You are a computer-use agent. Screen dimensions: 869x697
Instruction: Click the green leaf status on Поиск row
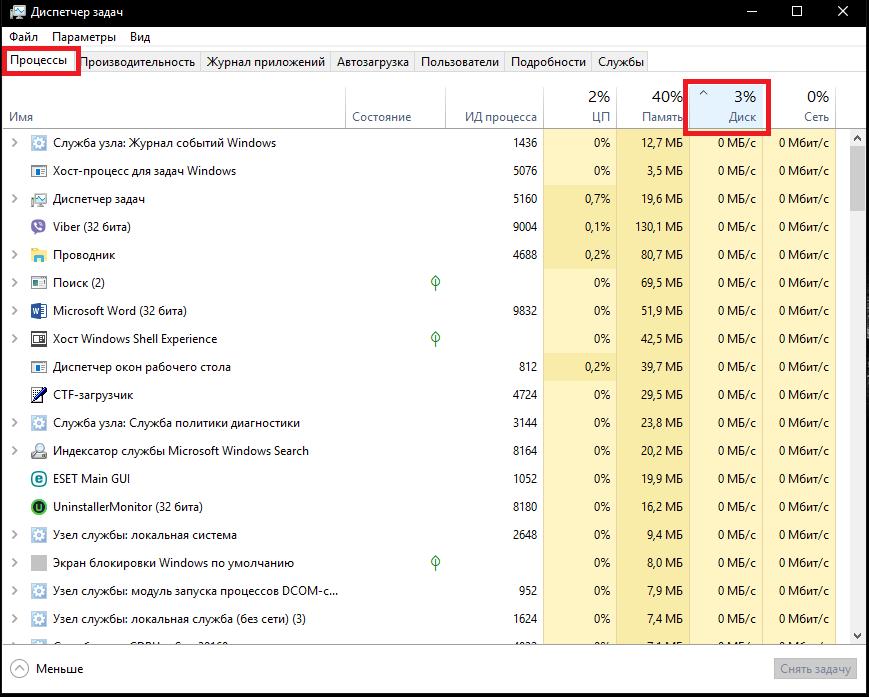point(436,283)
